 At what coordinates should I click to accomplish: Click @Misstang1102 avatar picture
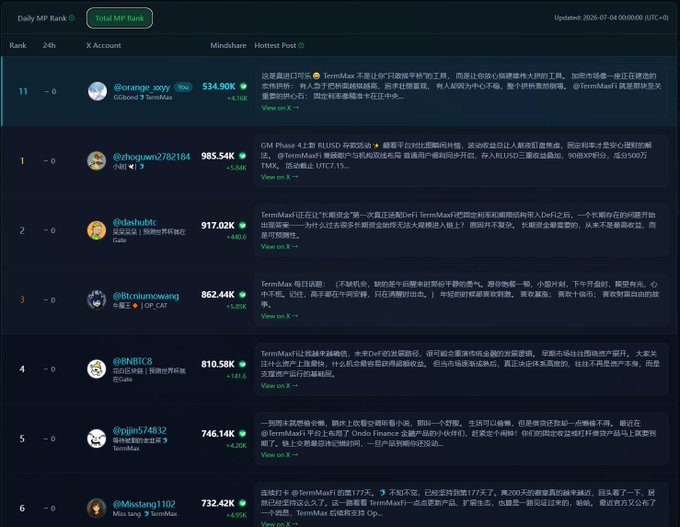click(96, 508)
